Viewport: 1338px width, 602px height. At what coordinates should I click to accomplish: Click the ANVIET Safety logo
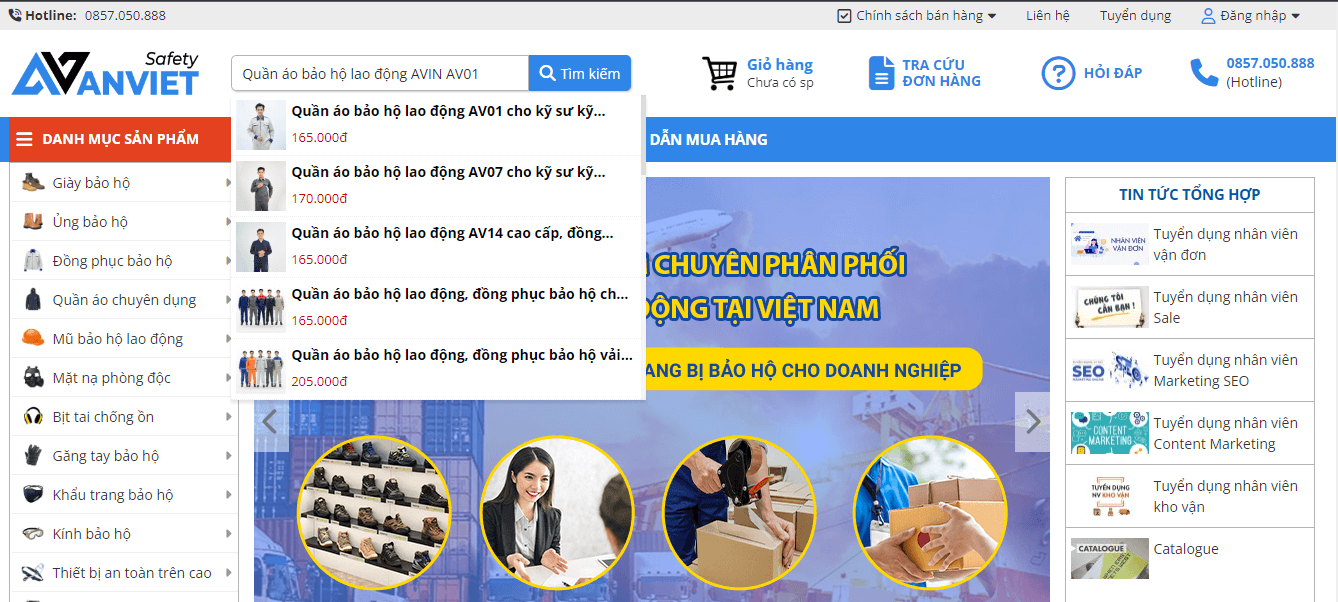[x=105, y=74]
